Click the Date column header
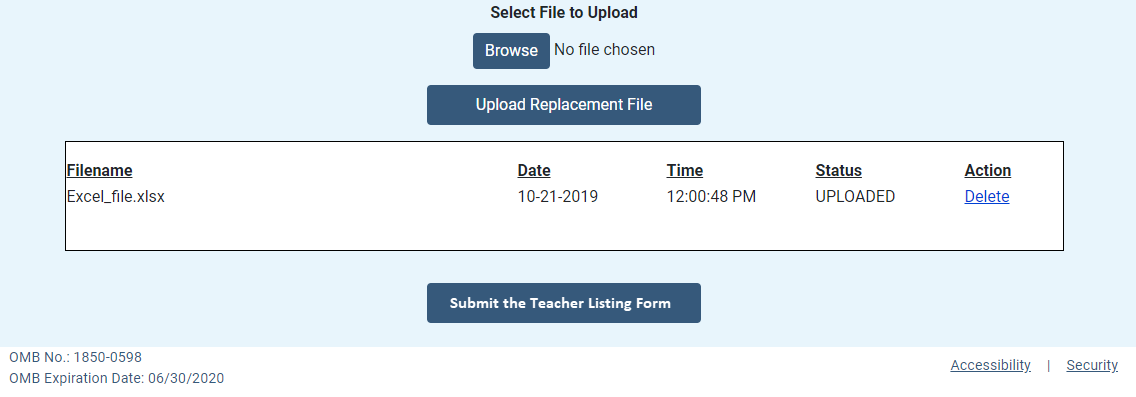The height and width of the screenshot is (397, 1136). pos(534,170)
